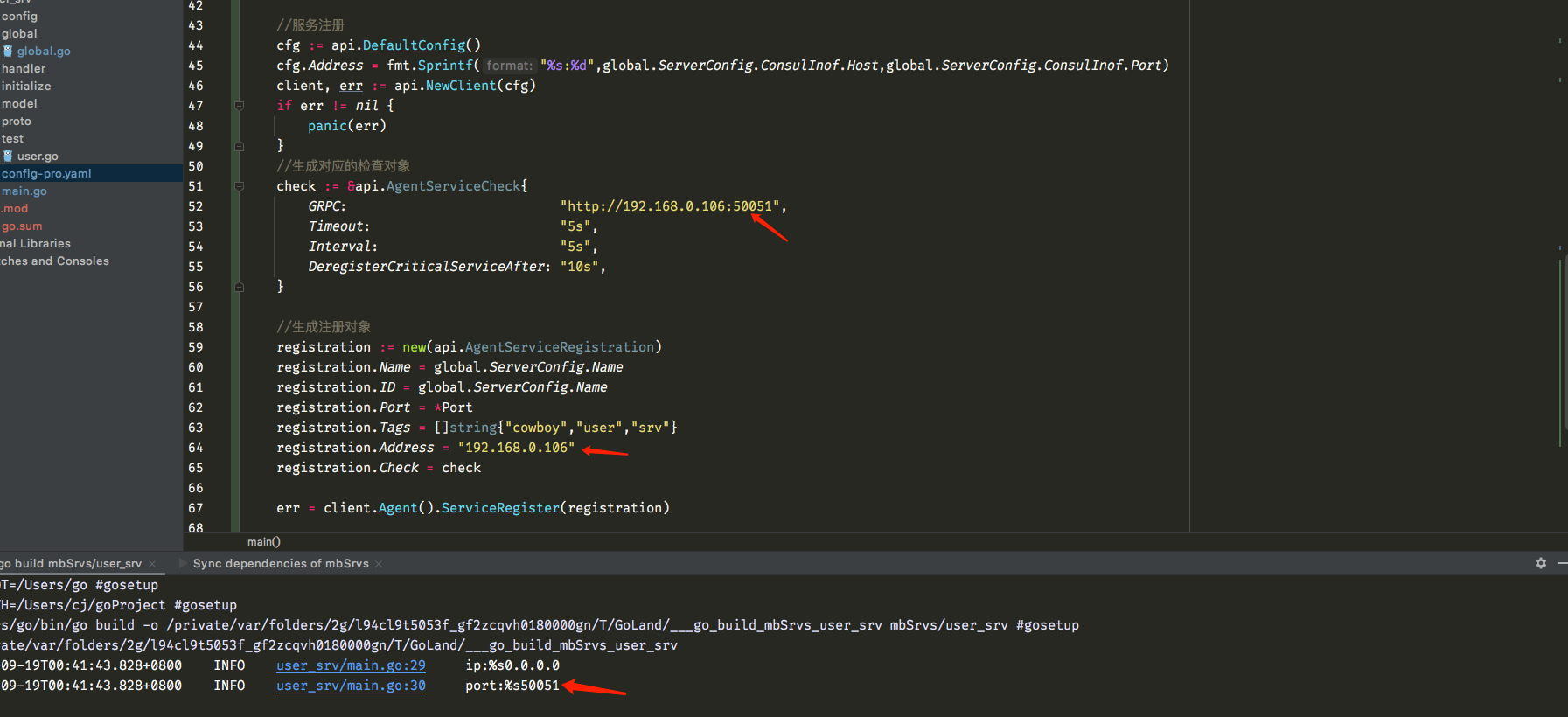Place cursor in "192.168.0.106" Address string

point(516,448)
